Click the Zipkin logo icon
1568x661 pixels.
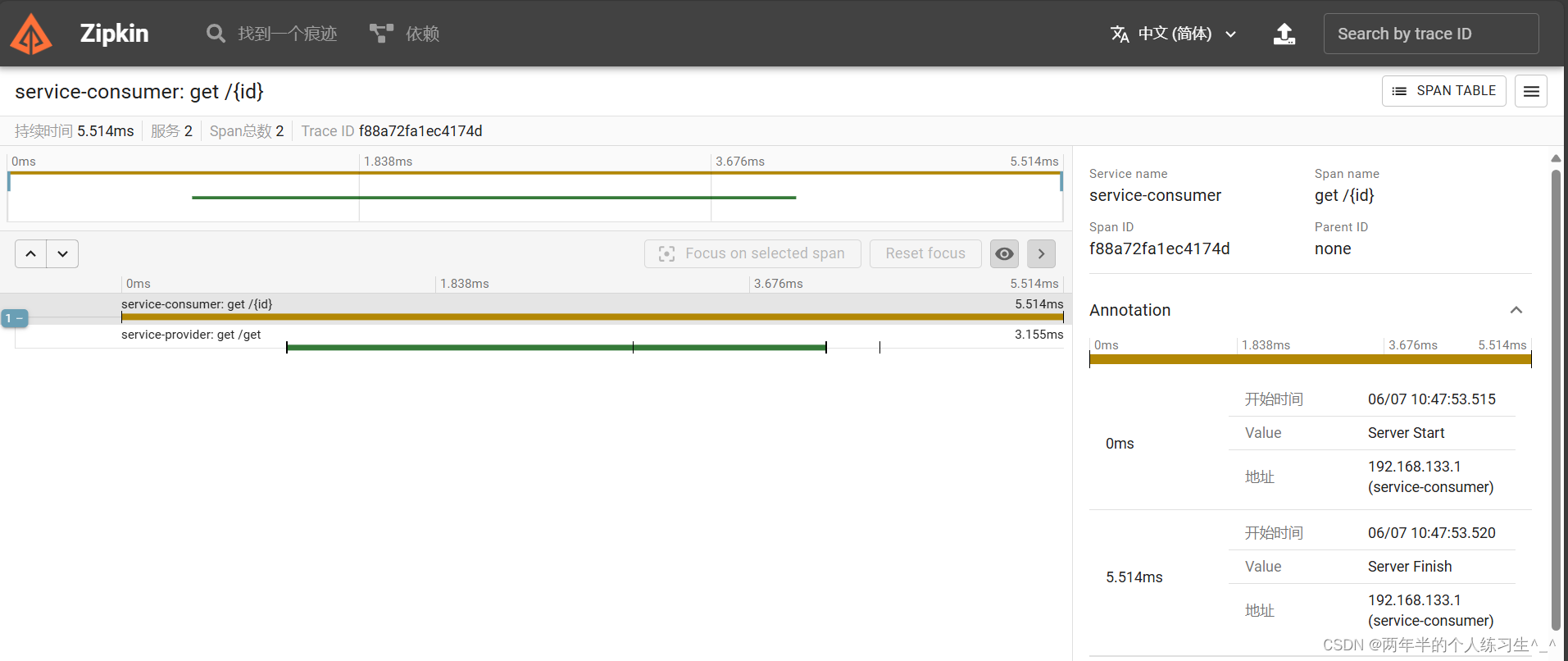point(31,34)
